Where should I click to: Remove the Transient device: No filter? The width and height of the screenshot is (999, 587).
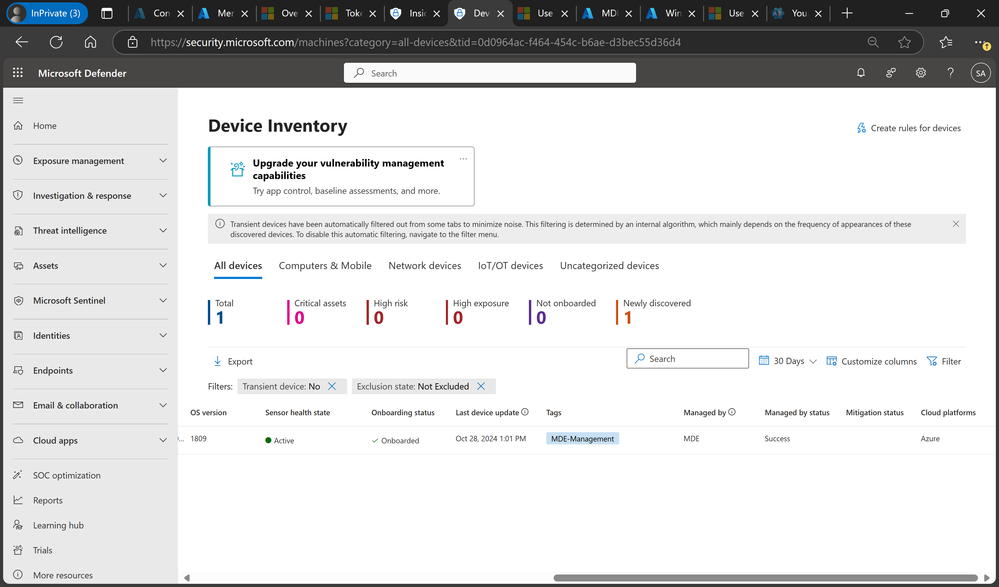(x=332, y=386)
